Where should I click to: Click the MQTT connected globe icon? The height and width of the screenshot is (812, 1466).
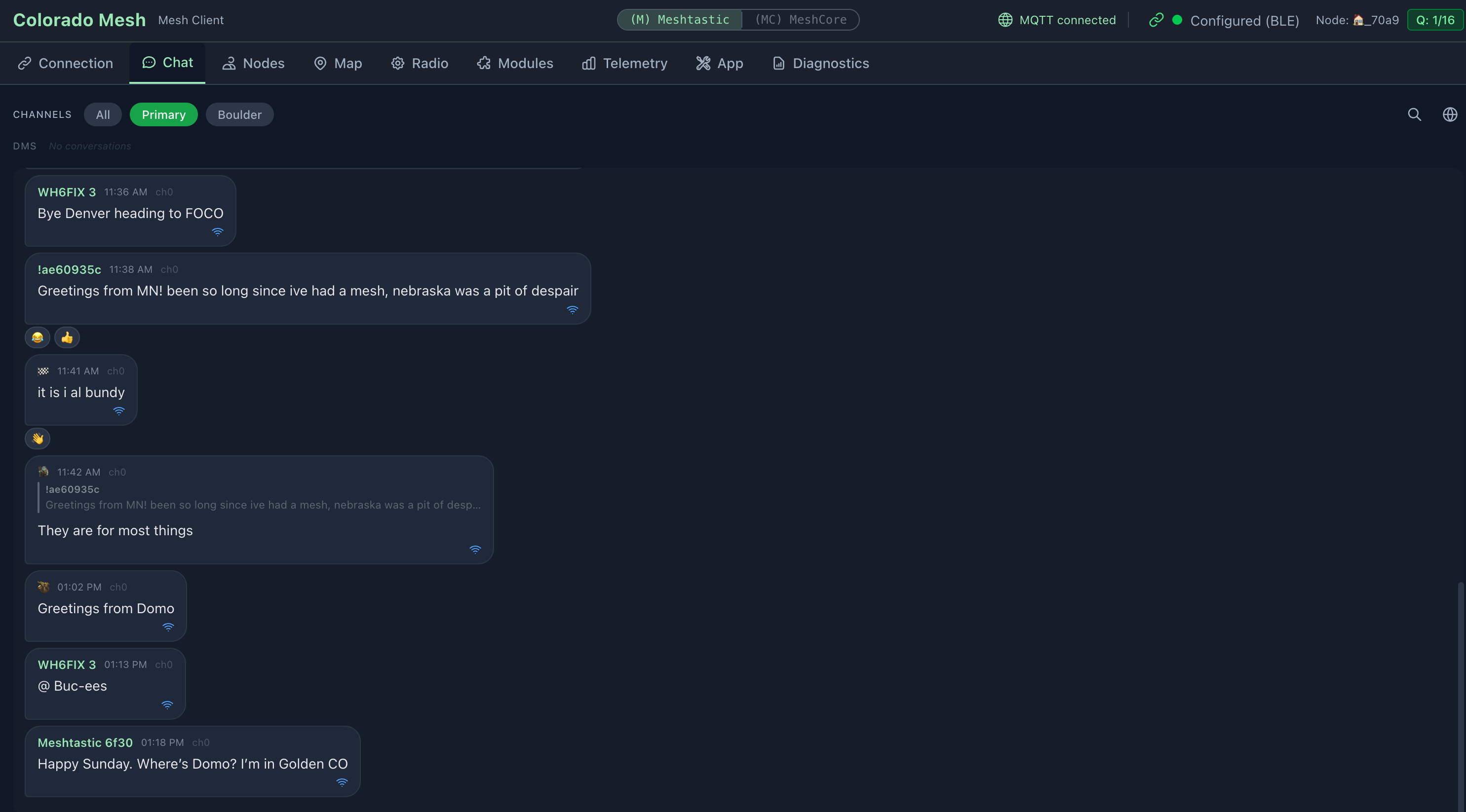tap(1005, 20)
